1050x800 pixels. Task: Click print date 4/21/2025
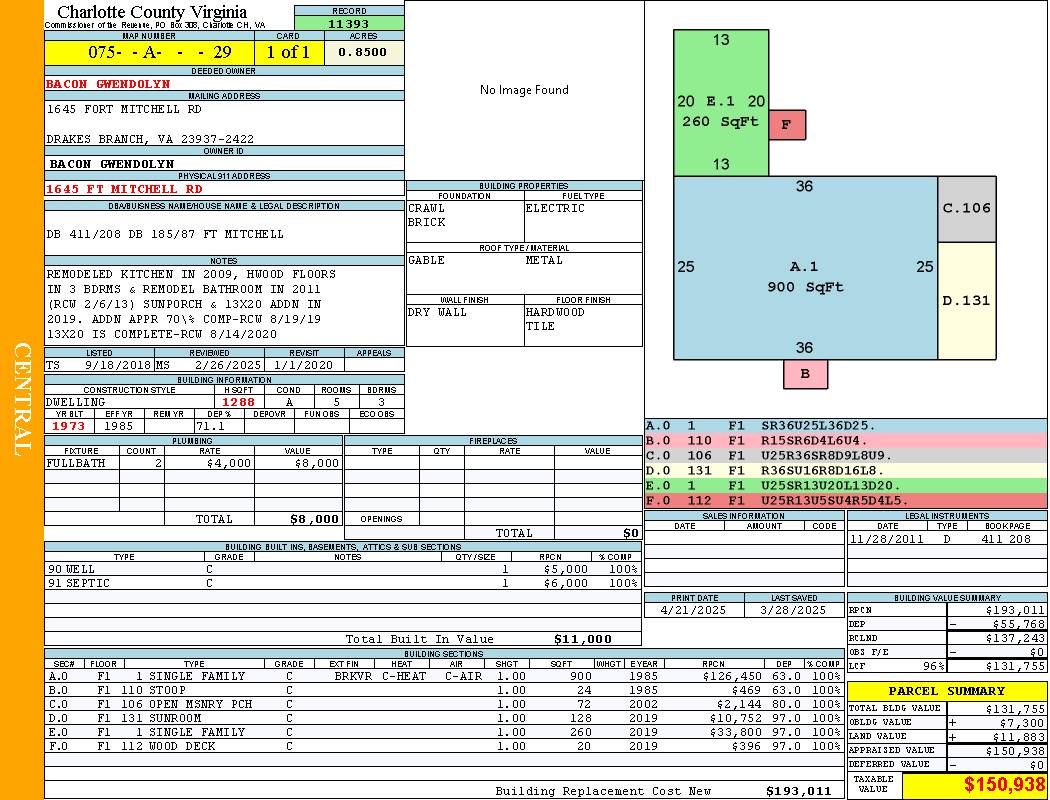693,611
